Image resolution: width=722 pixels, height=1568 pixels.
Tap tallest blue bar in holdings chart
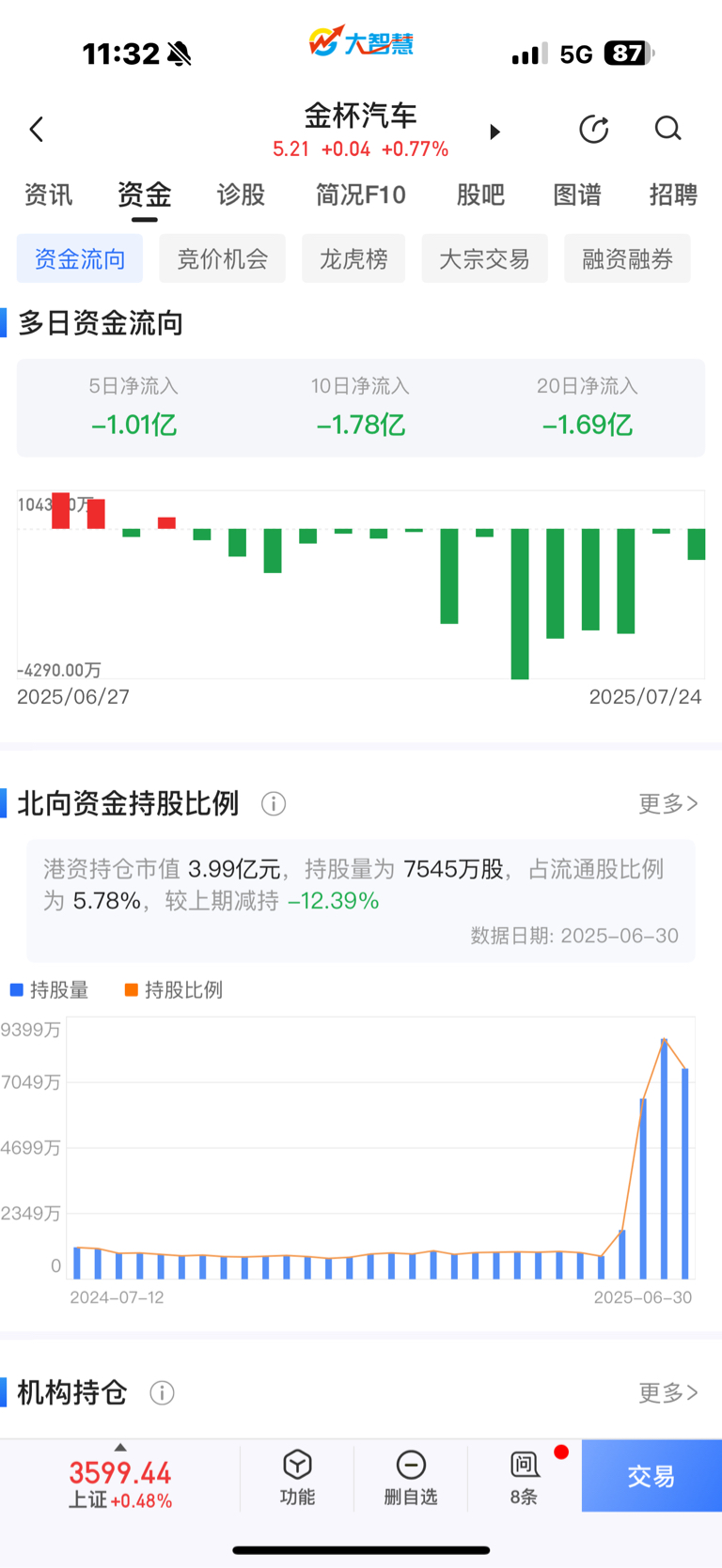(x=664, y=1158)
